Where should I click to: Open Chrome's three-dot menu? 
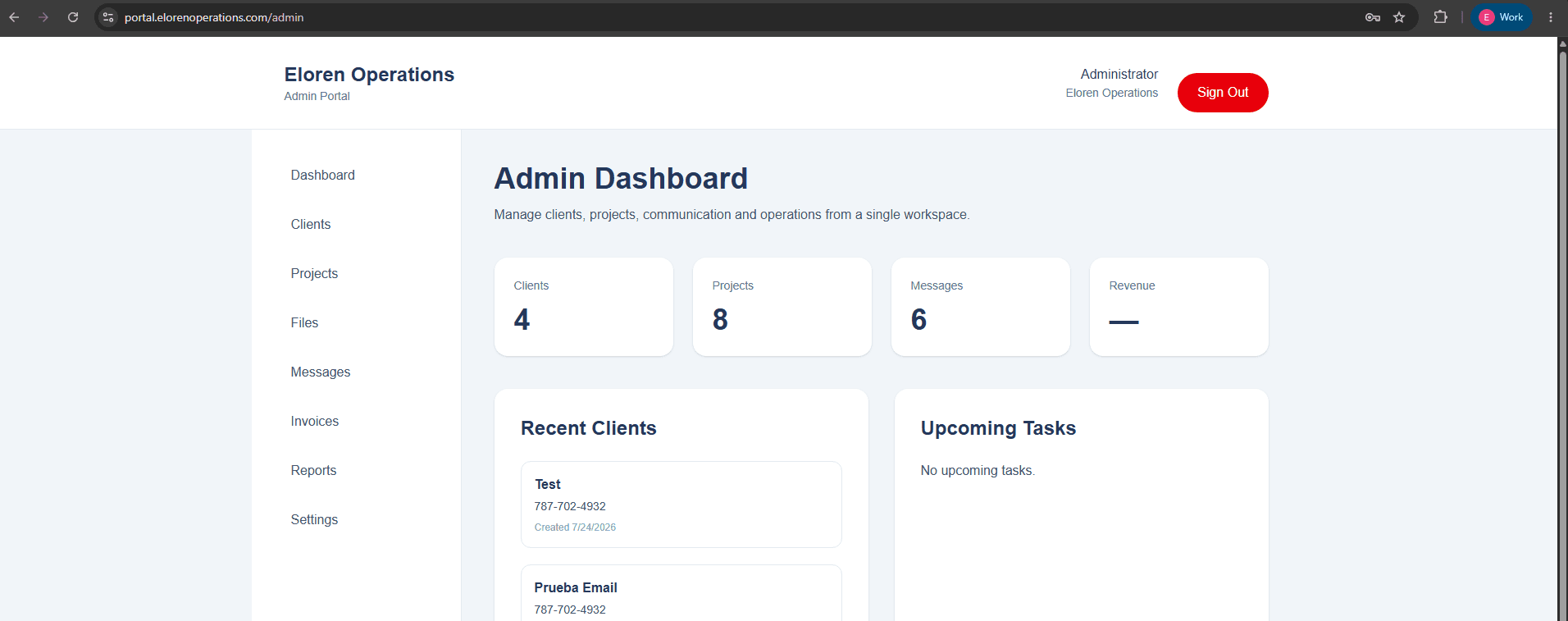click(x=1551, y=17)
